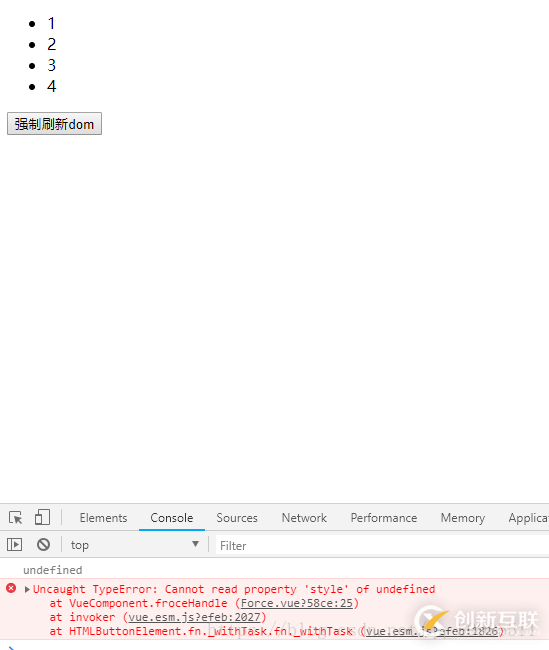Show the console sidebar panel icon

15,544
